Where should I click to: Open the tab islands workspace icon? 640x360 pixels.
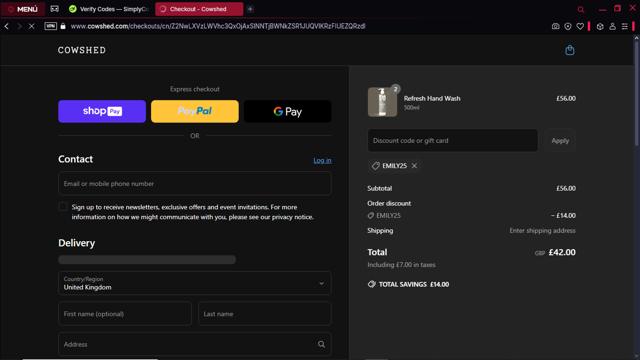[x=54, y=9]
